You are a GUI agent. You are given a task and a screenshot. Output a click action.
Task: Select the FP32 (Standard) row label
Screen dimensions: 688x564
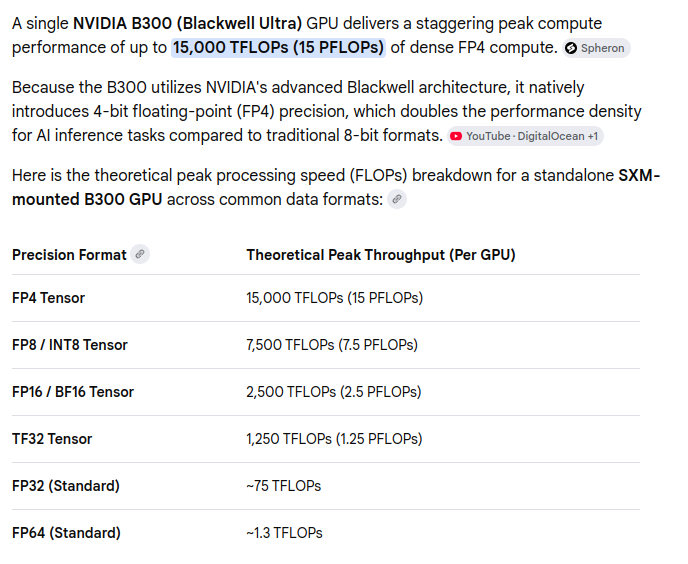[x=66, y=486]
